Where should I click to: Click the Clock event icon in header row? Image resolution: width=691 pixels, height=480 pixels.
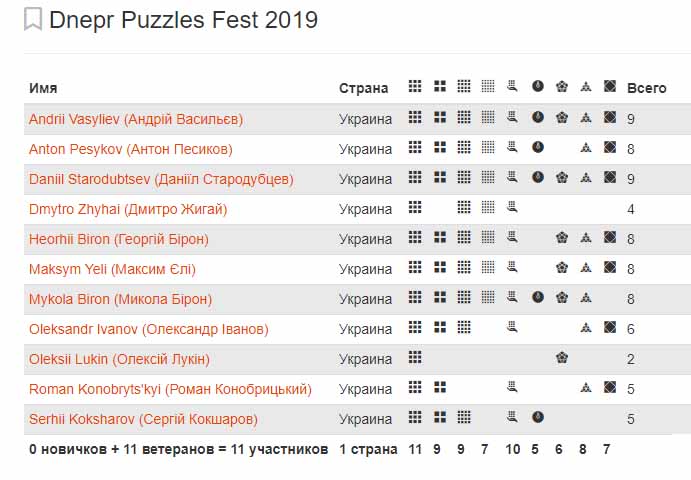click(x=538, y=86)
